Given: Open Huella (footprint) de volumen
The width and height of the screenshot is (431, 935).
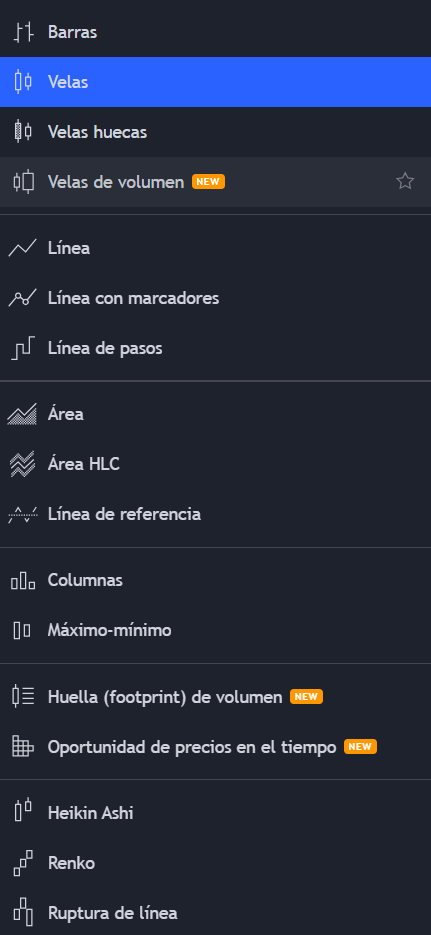Looking at the screenshot, I should (x=215, y=696).
